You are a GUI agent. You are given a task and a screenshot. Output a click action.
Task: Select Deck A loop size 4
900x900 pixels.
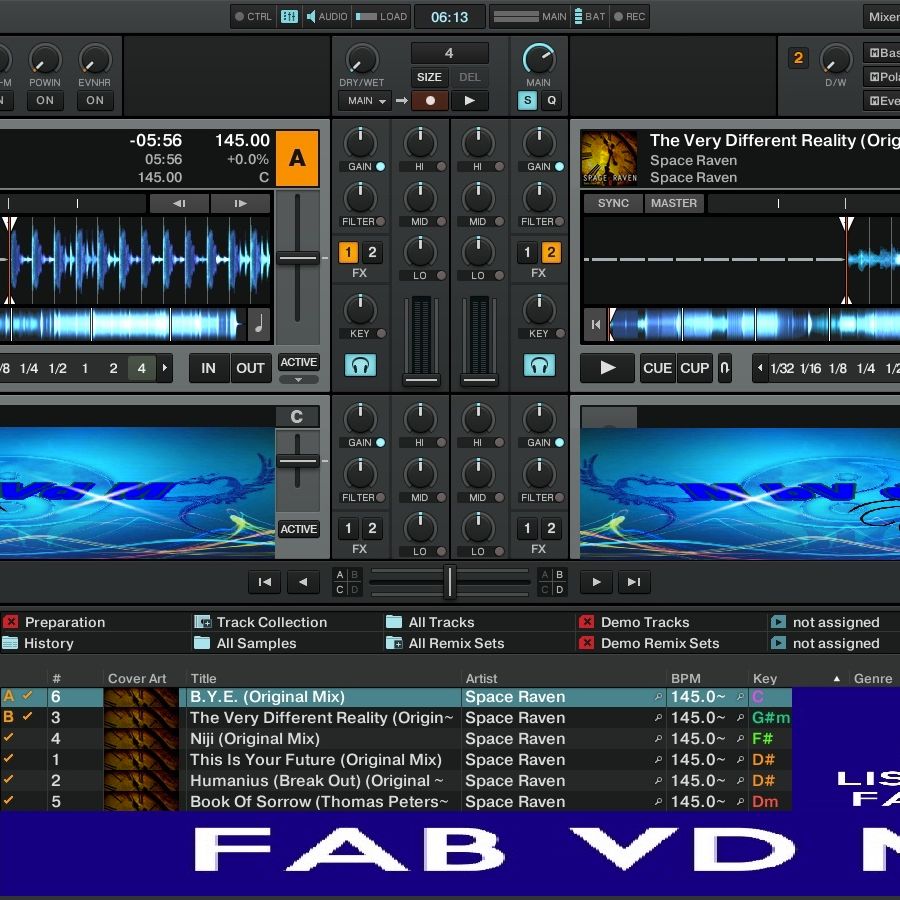click(x=142, y=368)
